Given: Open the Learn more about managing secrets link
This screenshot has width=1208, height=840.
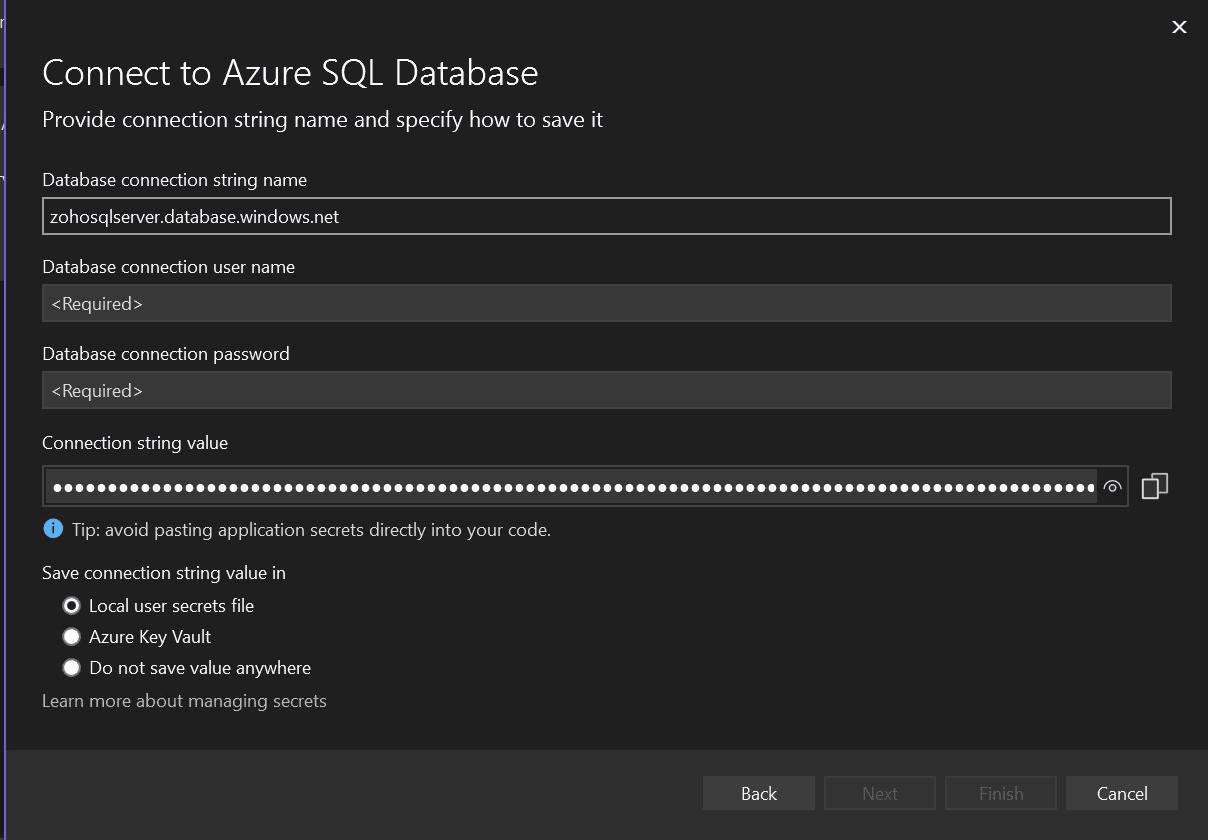Looking at the screenshot, I should [x=184, y=700].
